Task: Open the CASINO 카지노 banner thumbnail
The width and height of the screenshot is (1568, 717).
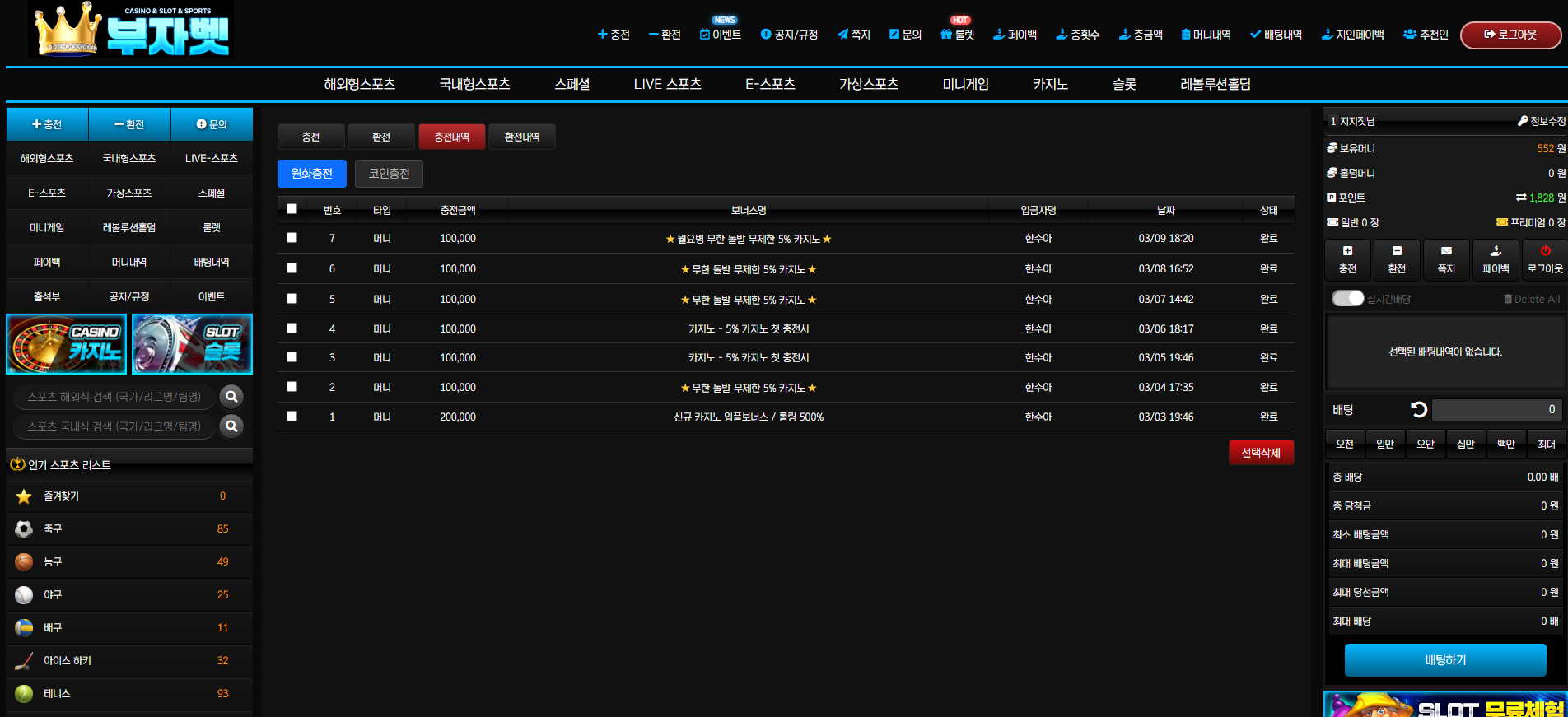Action: click(x=67, y=344)
